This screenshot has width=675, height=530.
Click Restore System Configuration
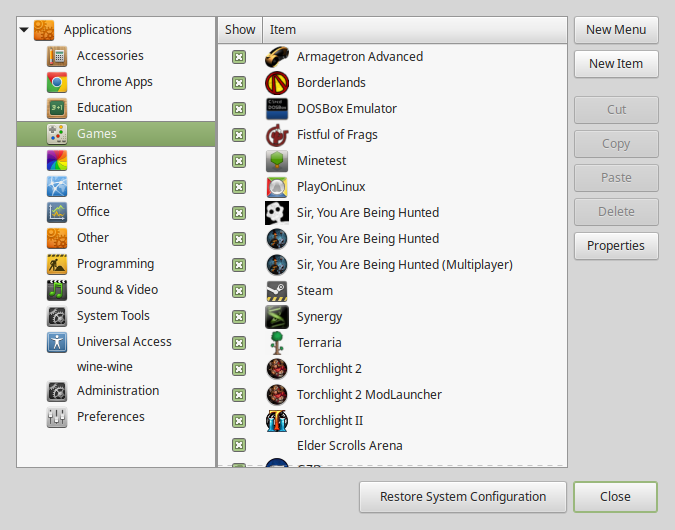(463, 496)
